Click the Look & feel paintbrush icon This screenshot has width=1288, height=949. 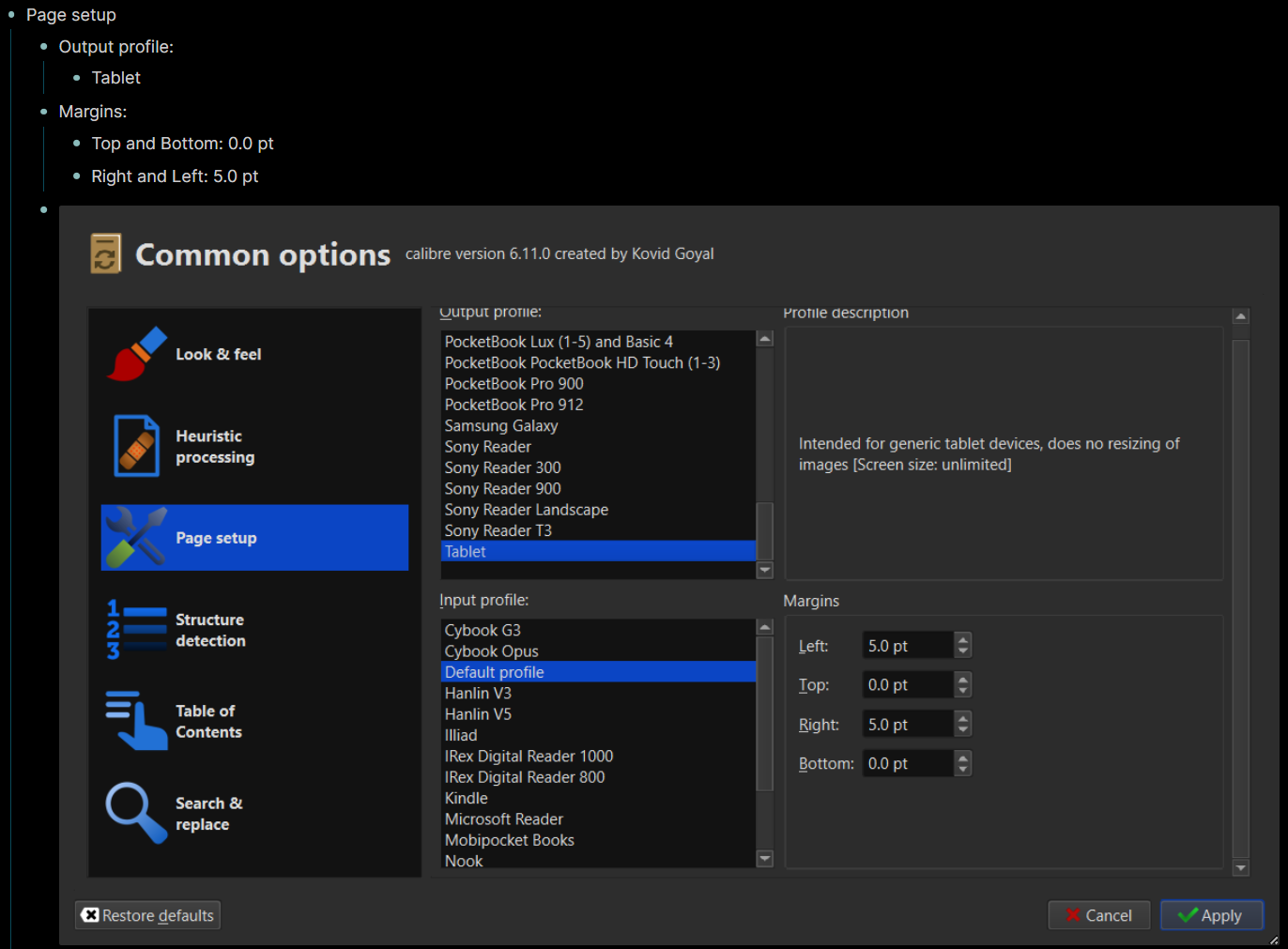137,354
